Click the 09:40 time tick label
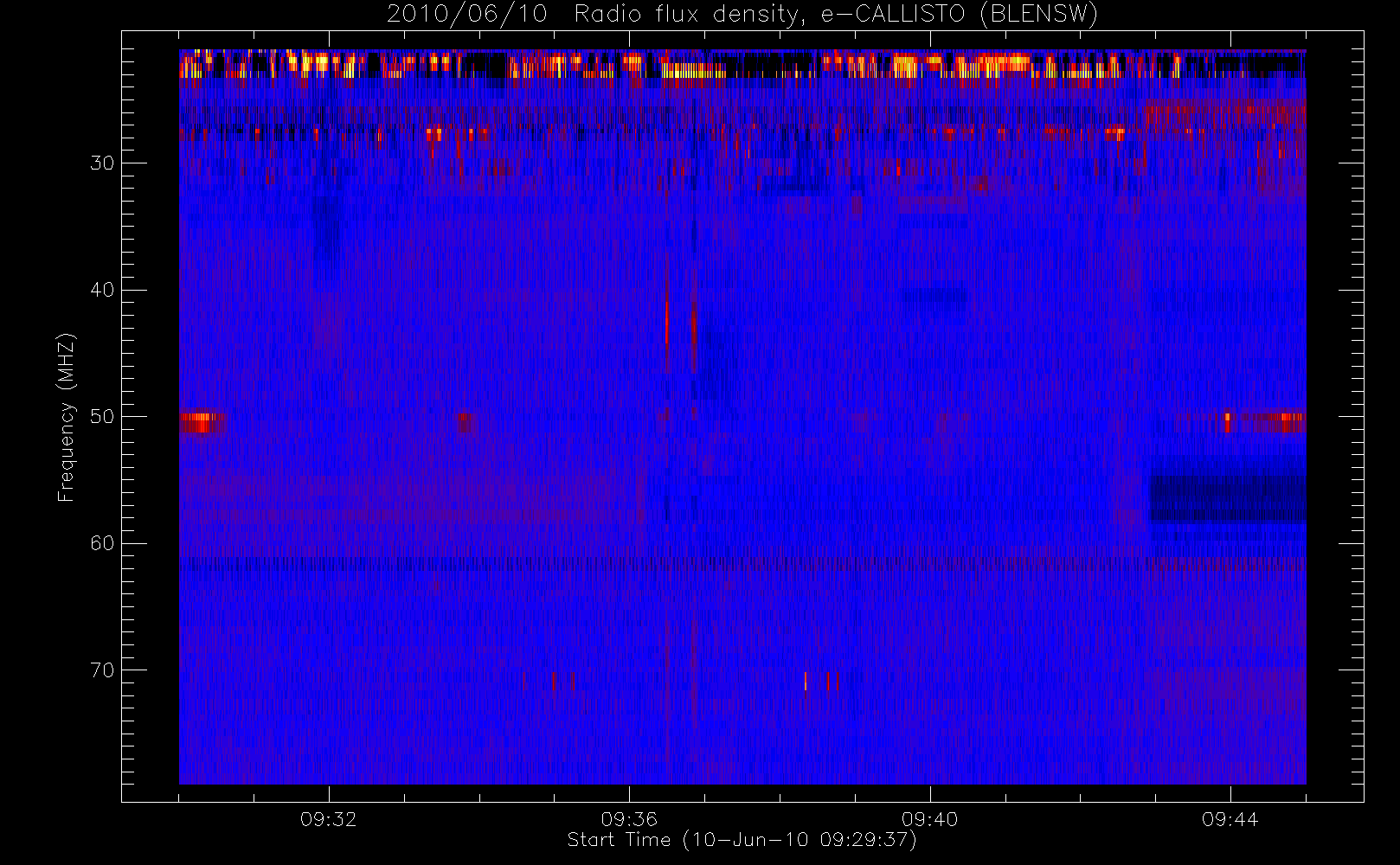Viewport: 1400px width, 865px height. (x=929, y=819)
